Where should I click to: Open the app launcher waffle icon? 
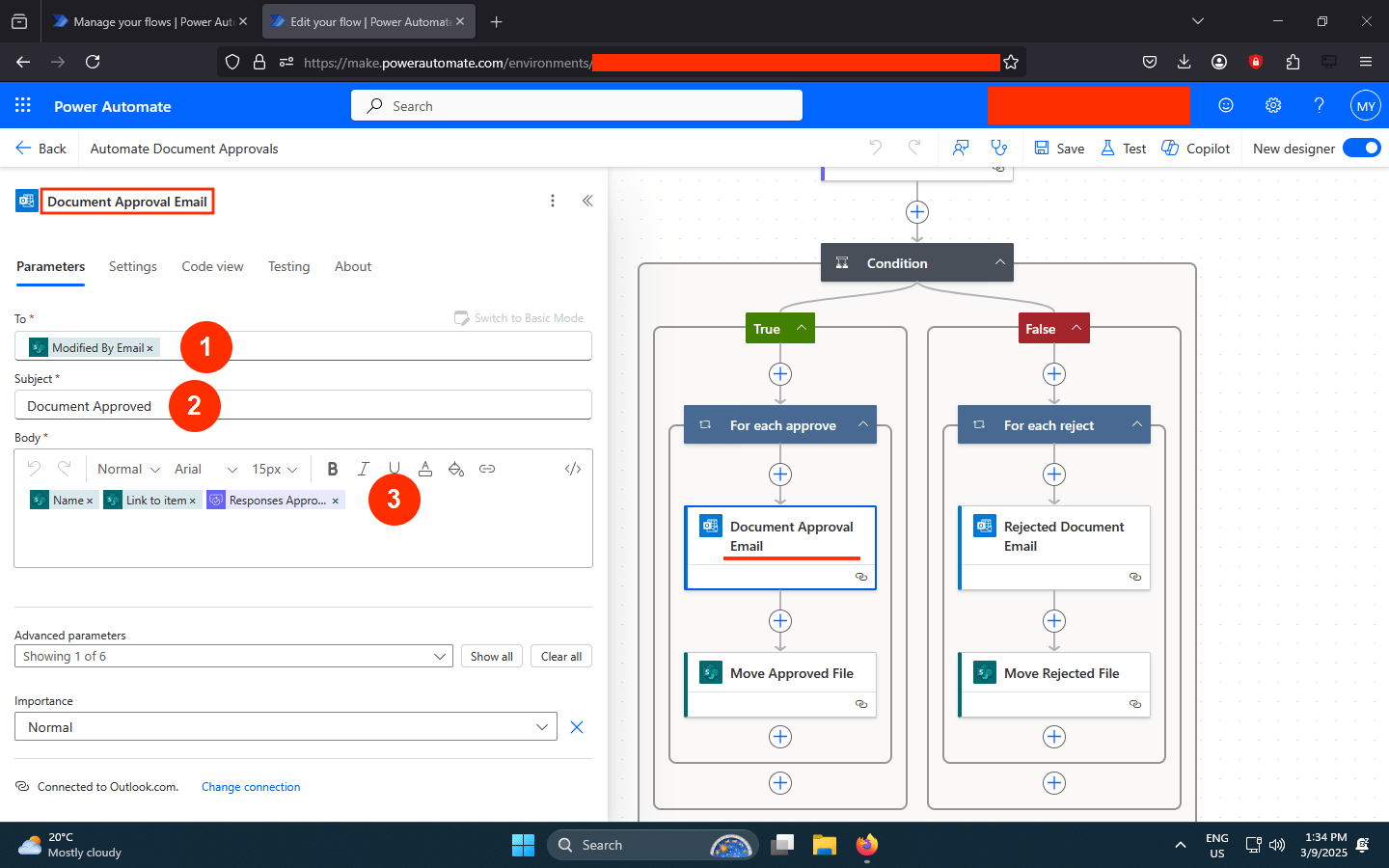point(23,105)
